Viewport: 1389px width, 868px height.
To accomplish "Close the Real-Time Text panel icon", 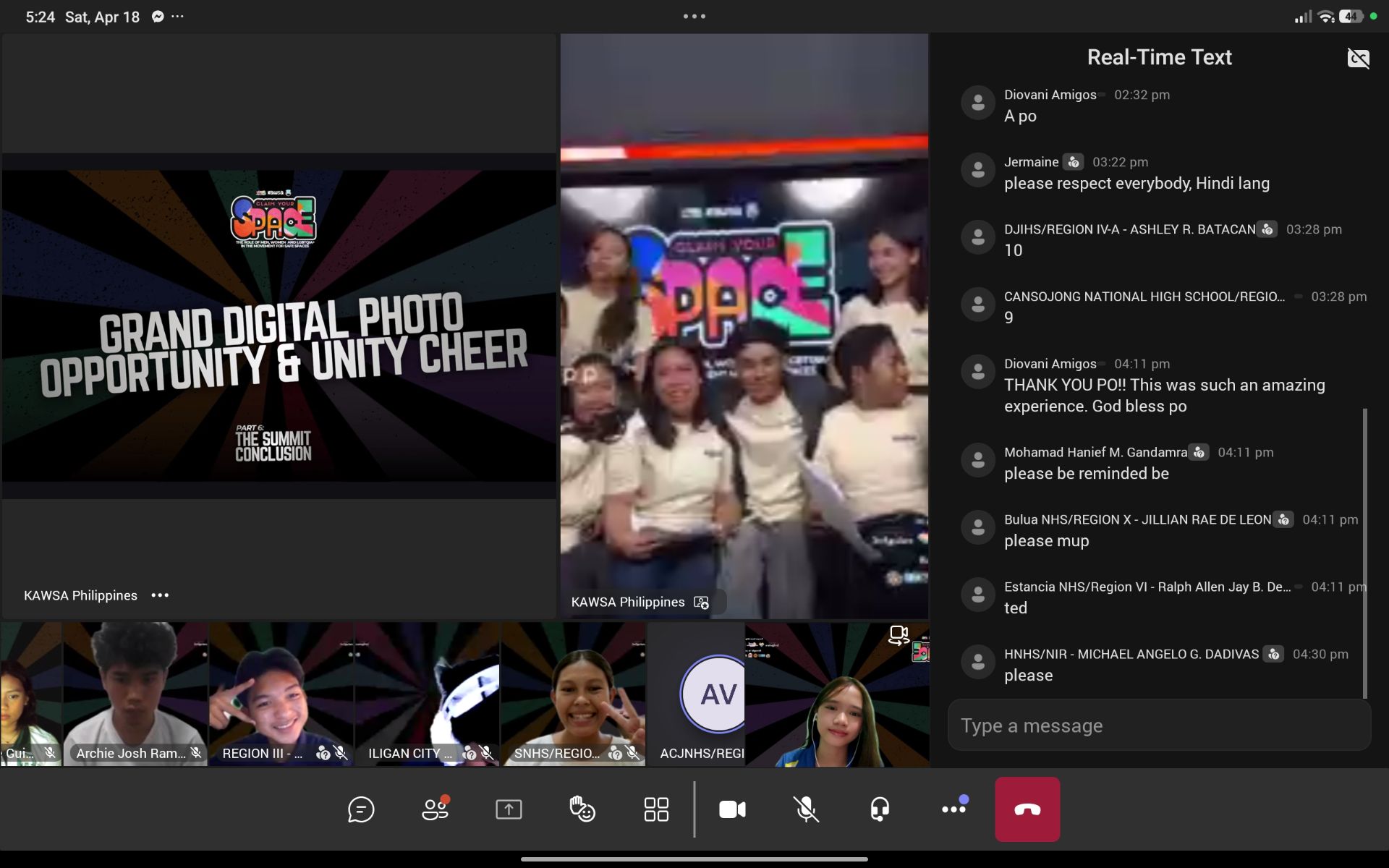I will point(1358,58).
